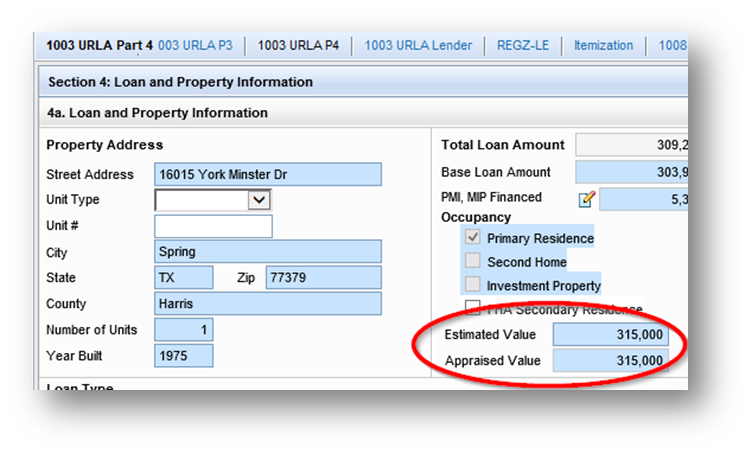This screenshot has width=753, height=455.
Task: Open the Unit Type dropdown
Action: point(259,200)
